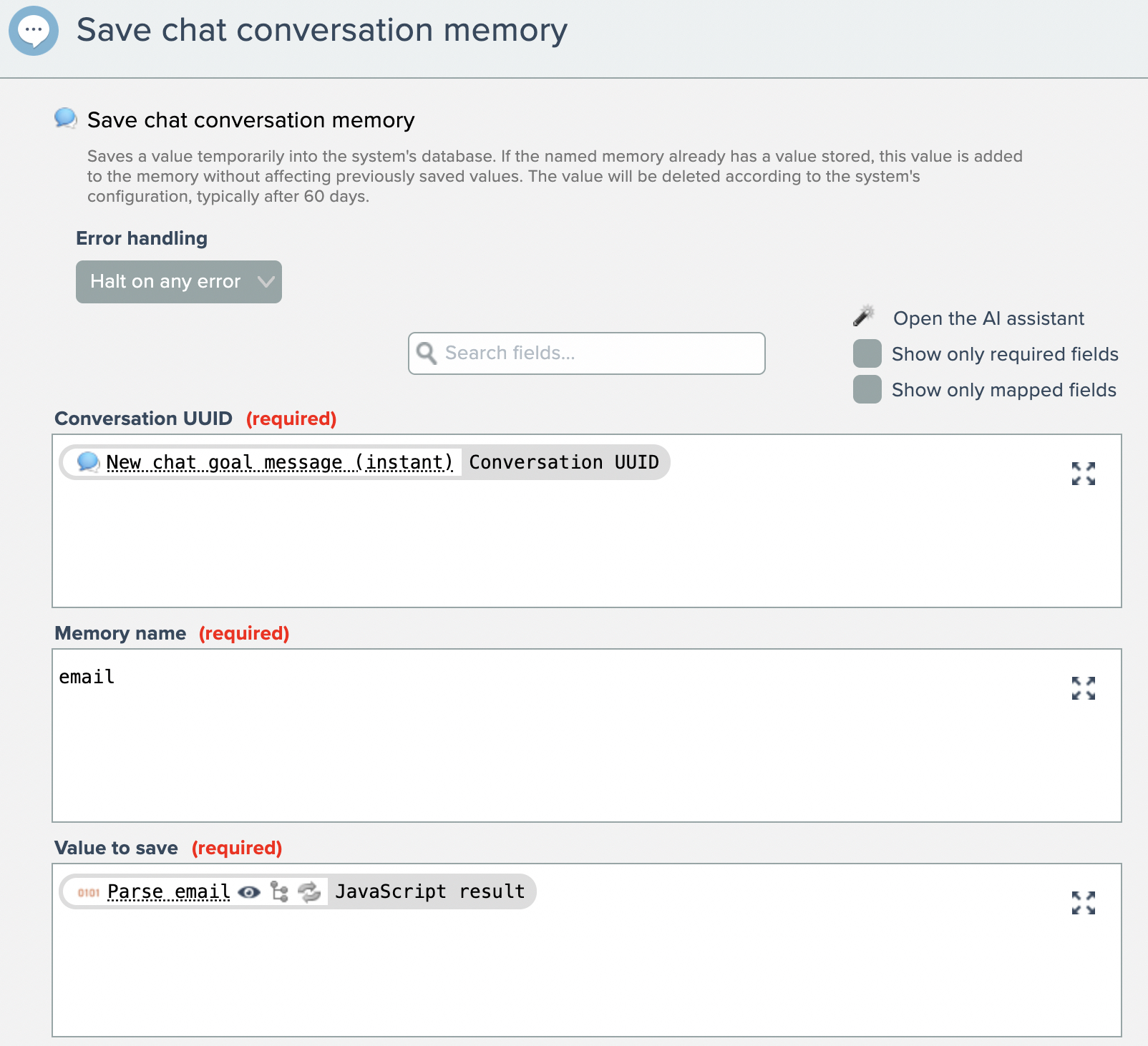Open the AI assistant link
Viewport: 1148px width, 1046px height.
[x=988, y=318]
